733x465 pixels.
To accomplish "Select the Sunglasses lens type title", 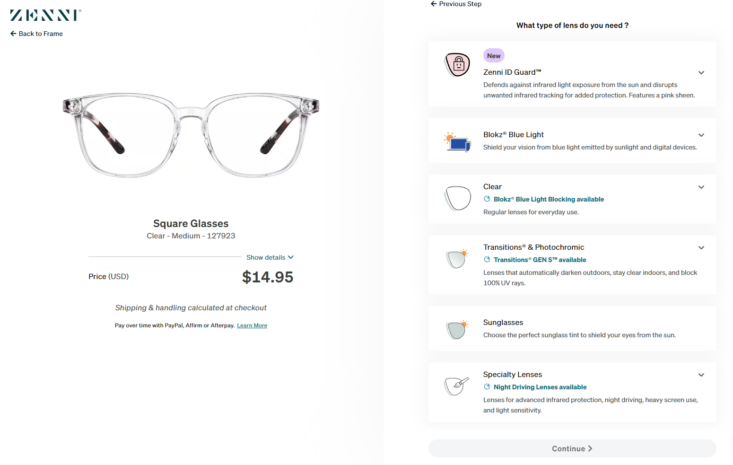I will (x=504, y=323).
